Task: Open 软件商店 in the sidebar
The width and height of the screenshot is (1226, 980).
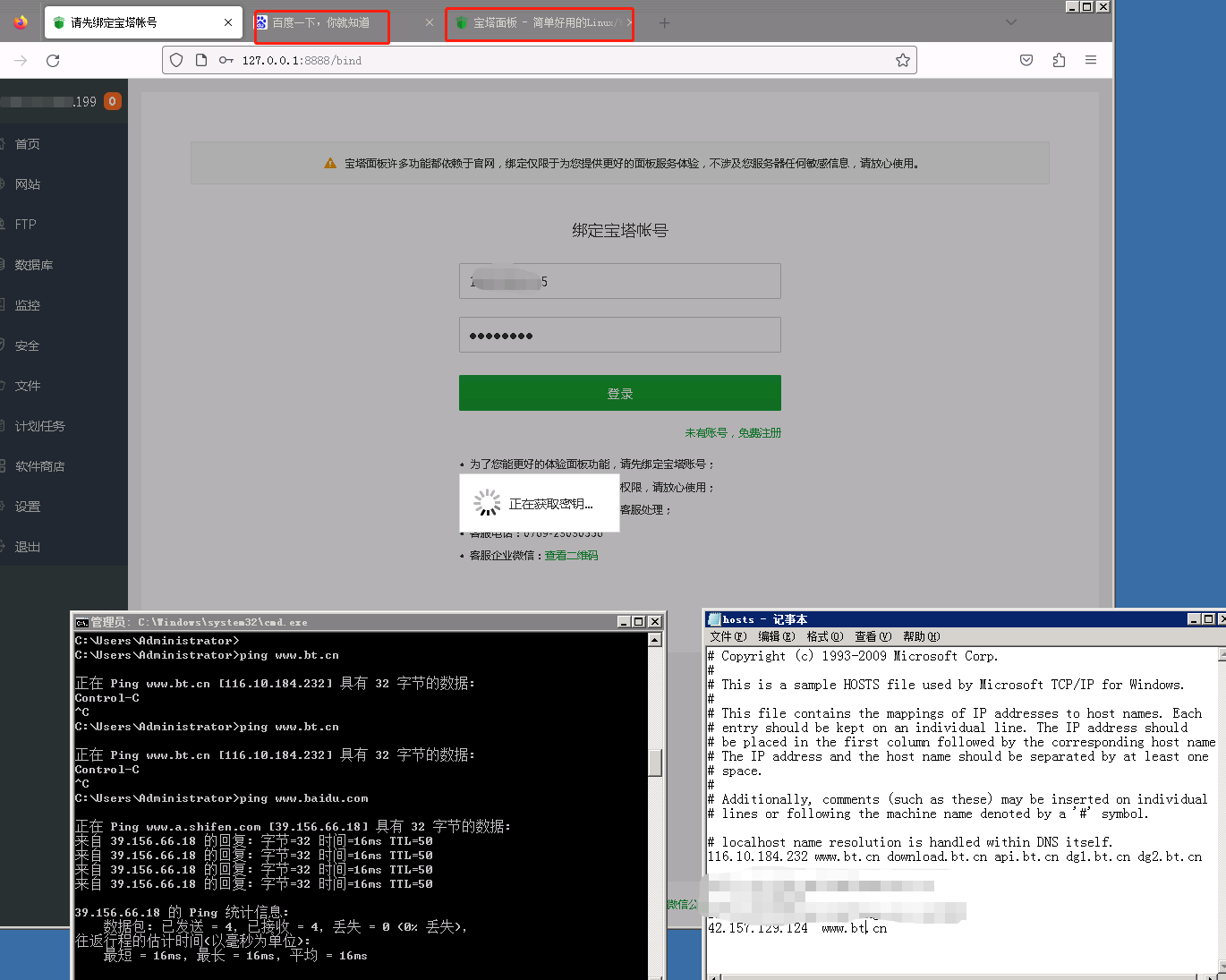Action: [39, 466]
